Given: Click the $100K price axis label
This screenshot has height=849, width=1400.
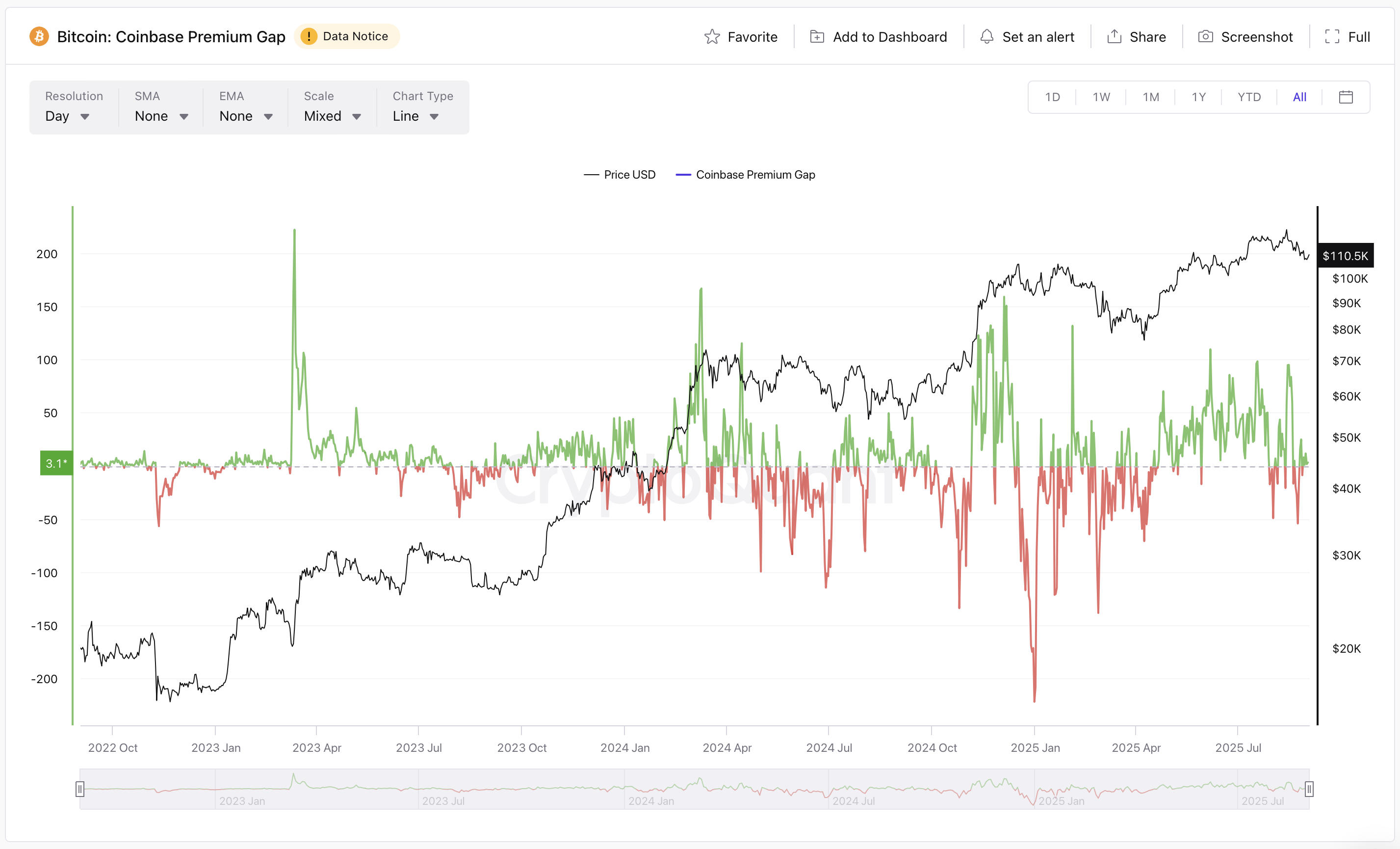Looking at the screenshot, I should coord(1350,278).
